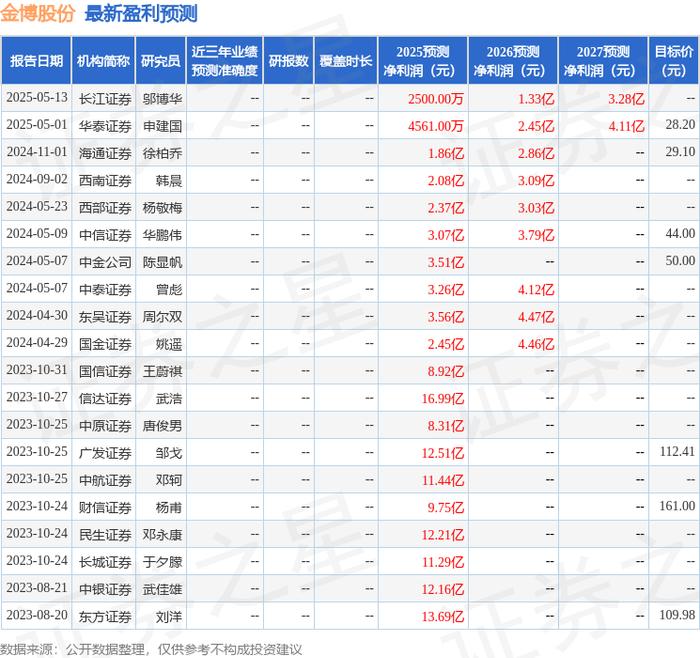Viewport: 700px width, 658px height.
Task: Select the 近三年业绩预测准确度 column header
Action: point(225,61)
